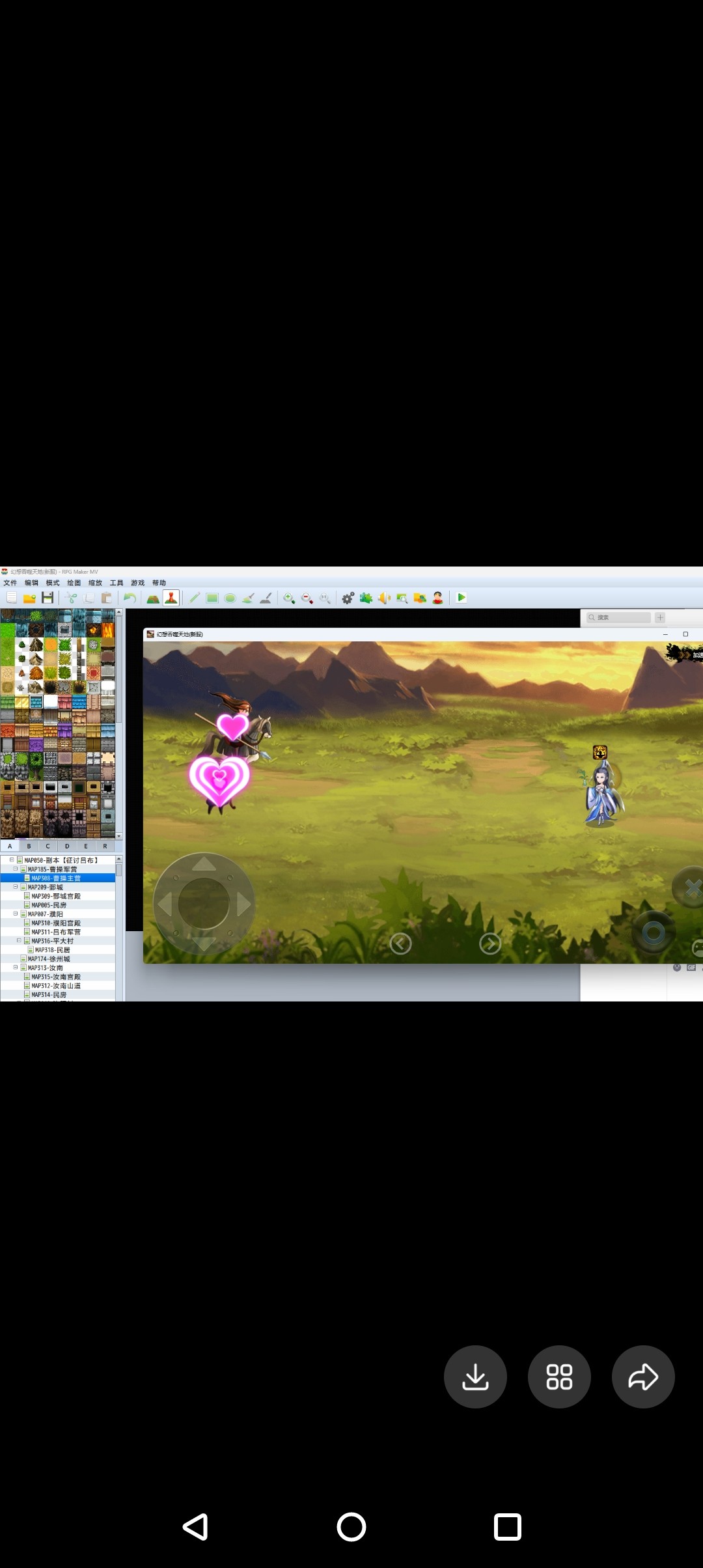Image resolution: width=703 pixels, height=1568 pixels.
Task: Click the green Playtest arrow icon
Action: [462, 597]
